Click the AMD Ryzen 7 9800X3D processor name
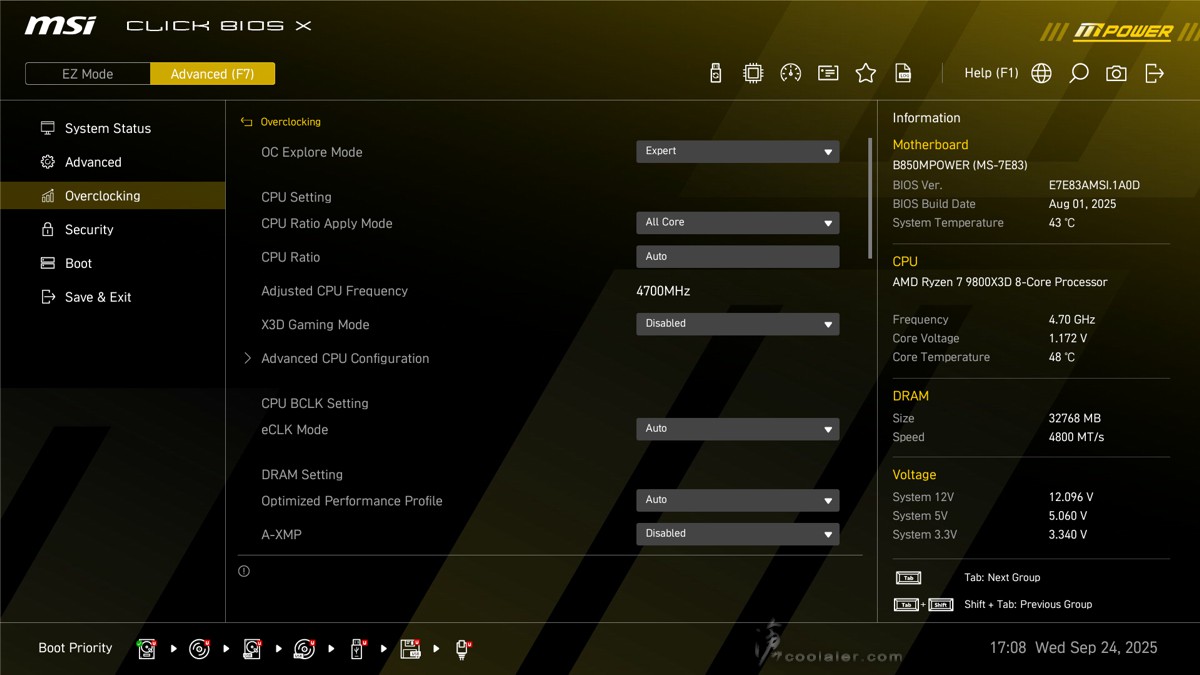This screenshot has width=1200, height=675. pos(1000,282)
